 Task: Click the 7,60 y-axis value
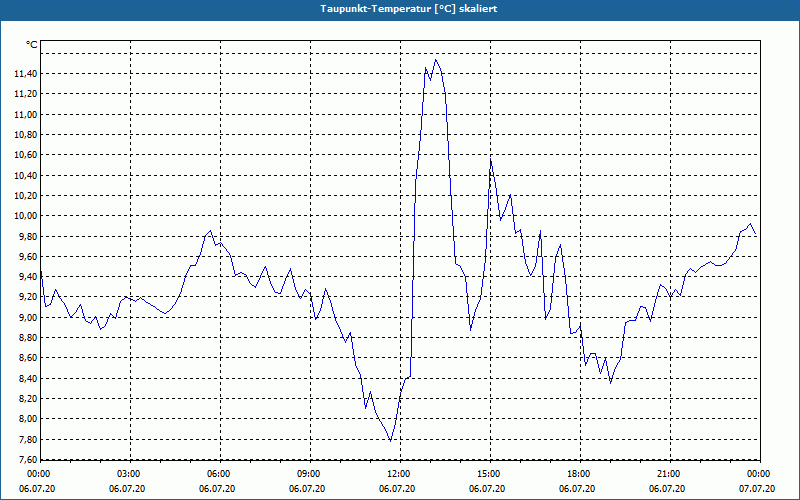coord(28,460)
